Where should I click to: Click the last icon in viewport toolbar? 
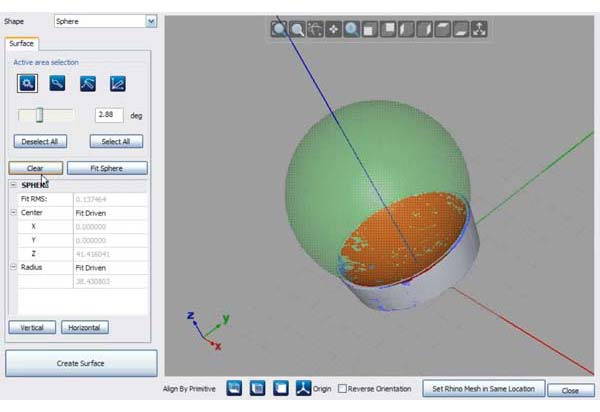click(479, 29)
